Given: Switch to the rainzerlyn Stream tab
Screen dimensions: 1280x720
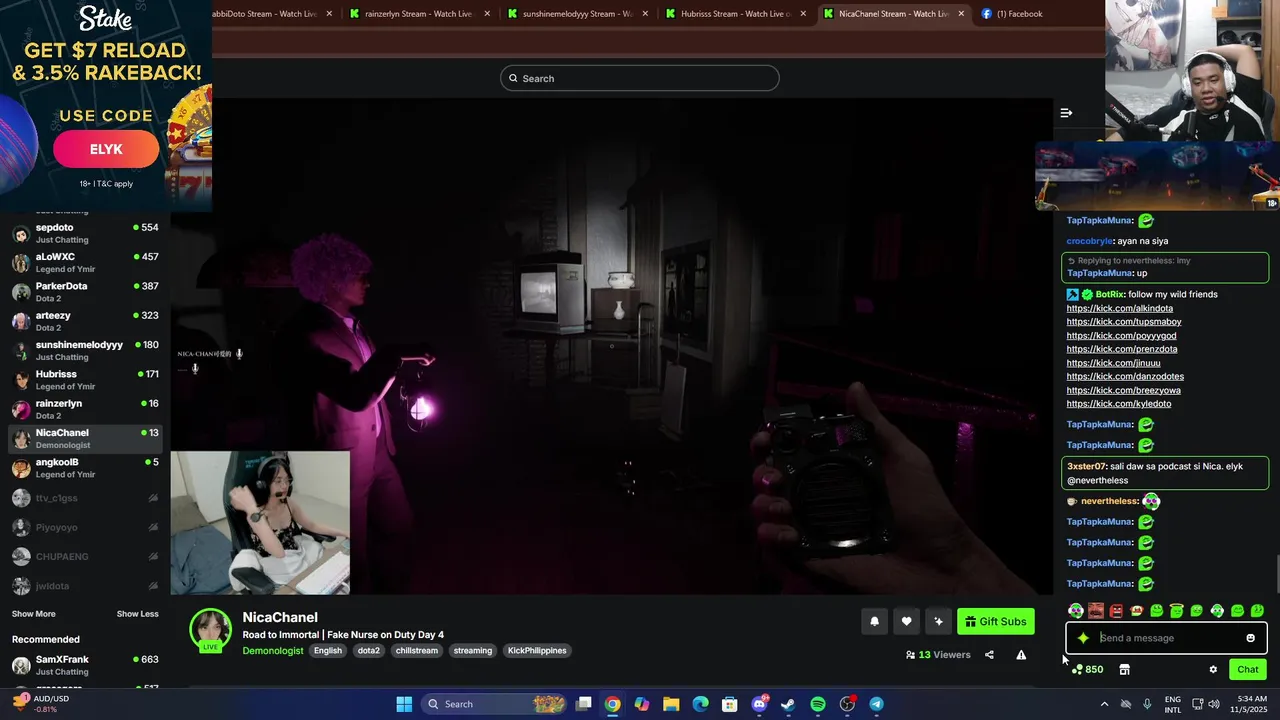Looking at the screenshot, I should (x=418, y=14).
